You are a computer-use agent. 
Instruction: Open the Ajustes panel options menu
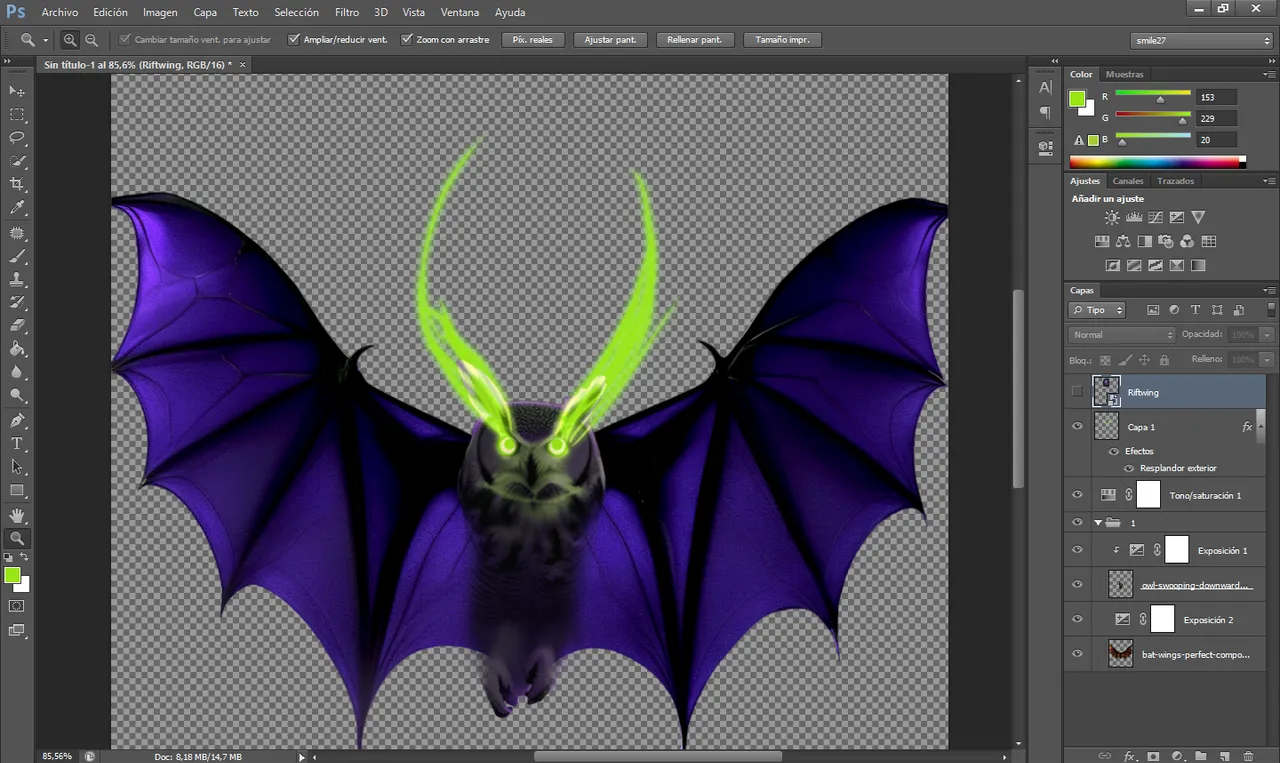1269,182
